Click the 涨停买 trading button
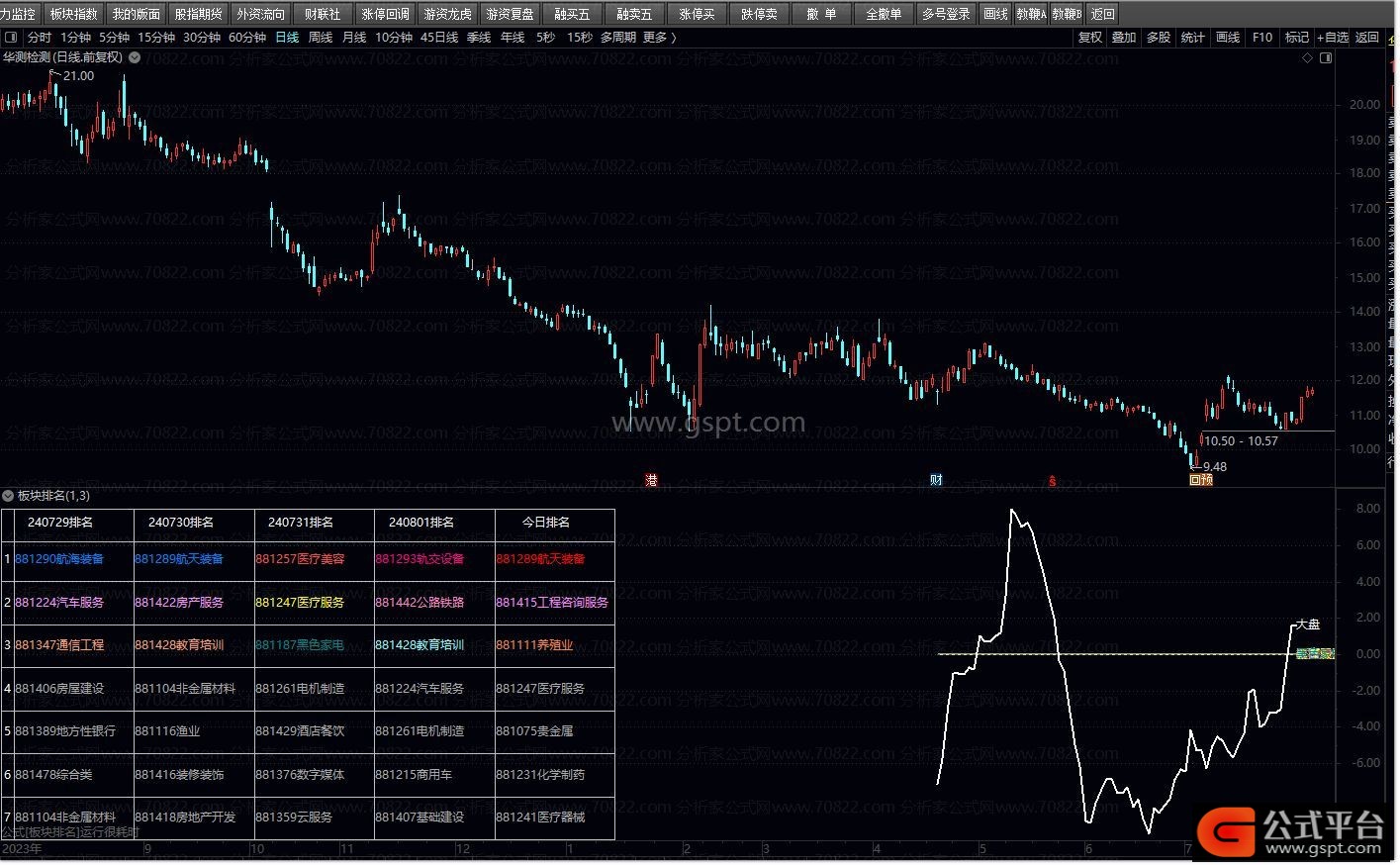 pyautogui.click(x=697, y=14)
